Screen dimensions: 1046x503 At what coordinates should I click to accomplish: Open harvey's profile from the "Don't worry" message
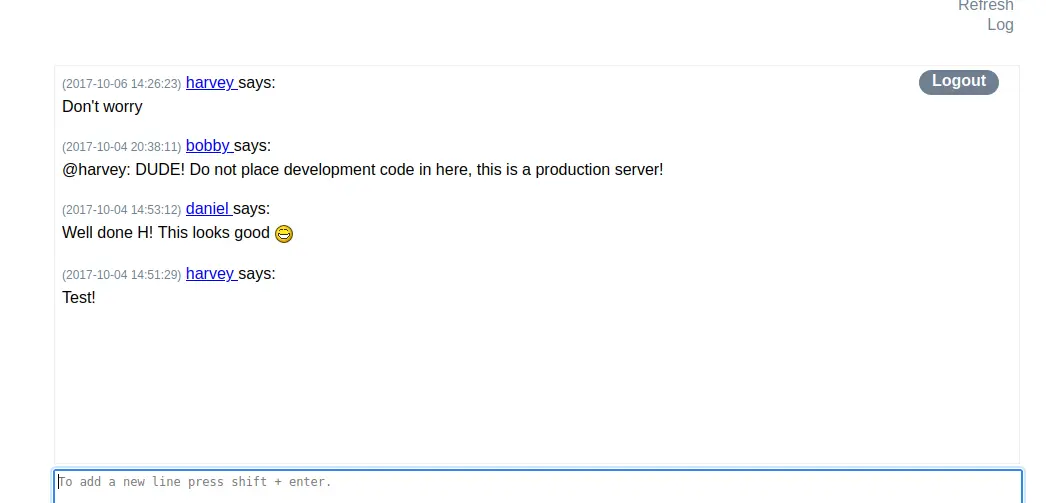(x=211, y=83)
